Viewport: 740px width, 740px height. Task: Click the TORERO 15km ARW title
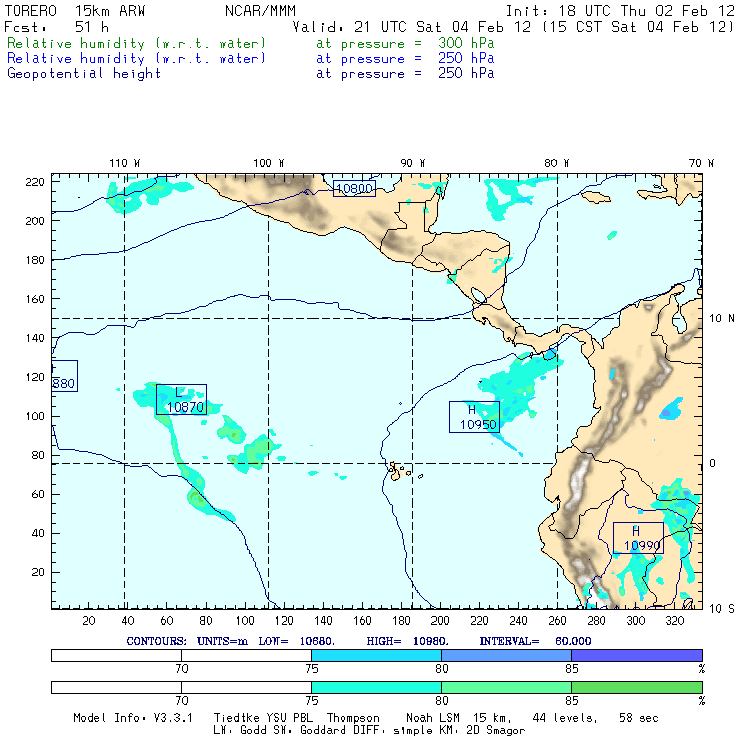(75, 10)
